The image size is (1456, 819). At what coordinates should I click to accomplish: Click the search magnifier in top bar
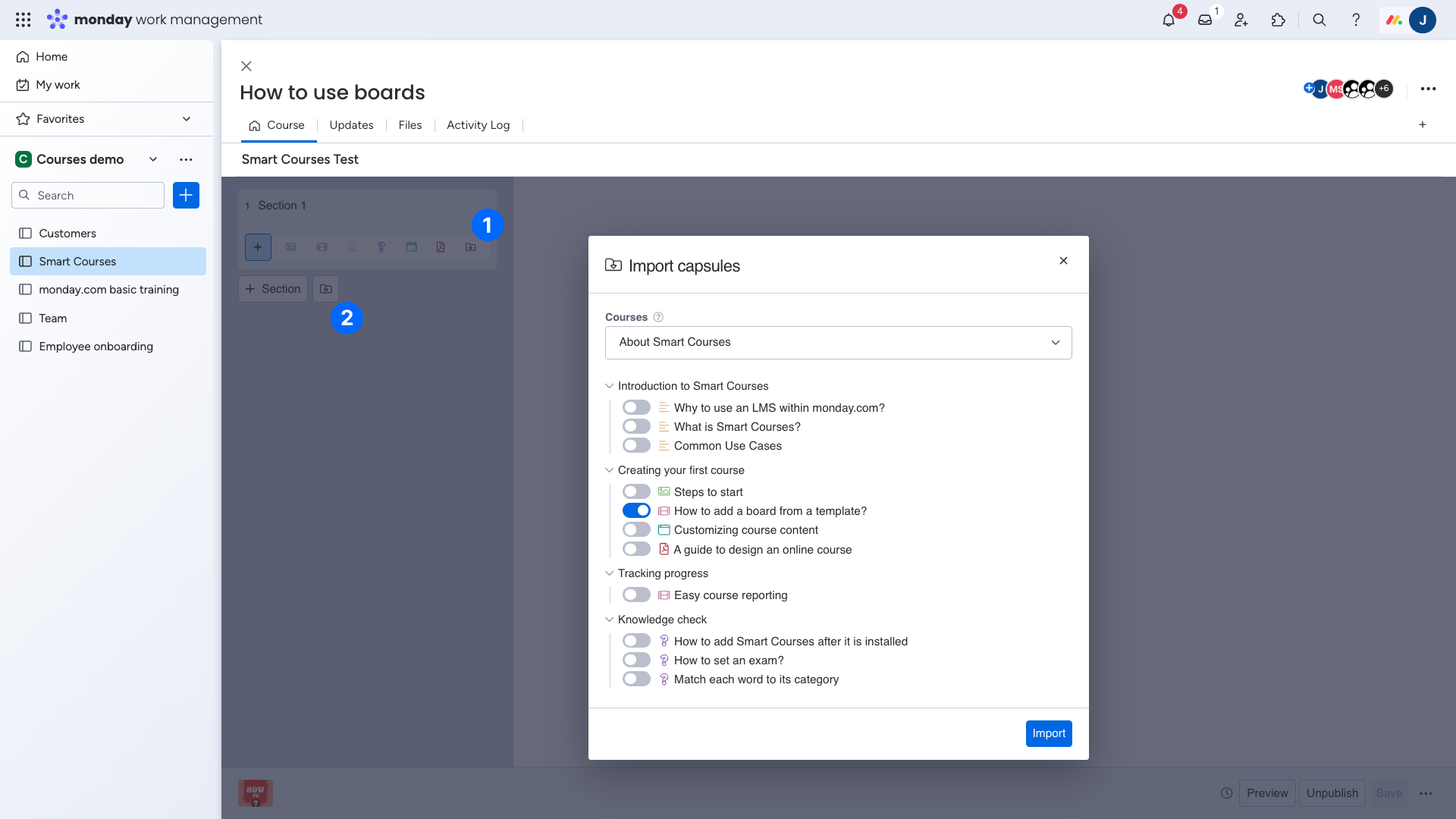point(1319,20)
